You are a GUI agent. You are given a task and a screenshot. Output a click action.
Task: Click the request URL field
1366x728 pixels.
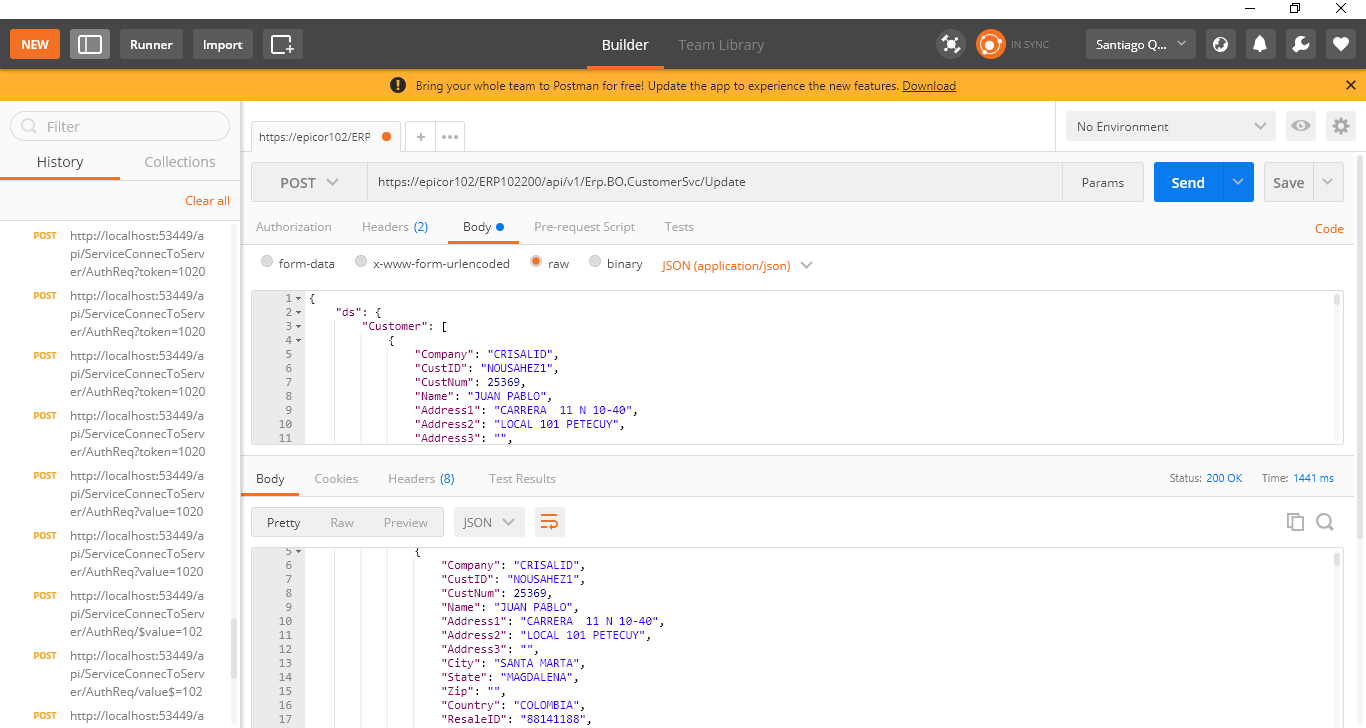pos(714,182)
